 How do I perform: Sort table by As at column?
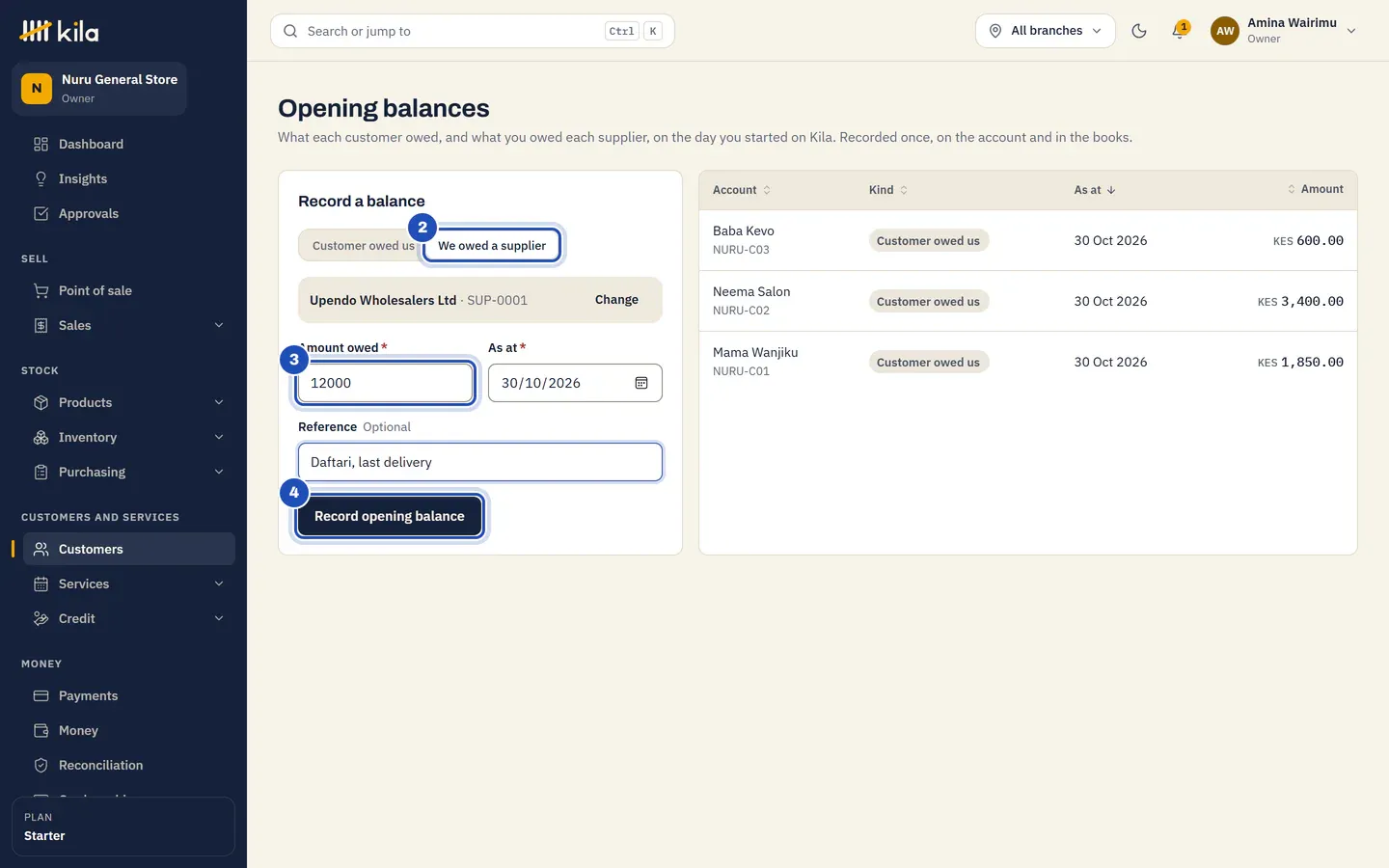pyautogui.click(x=1095, y=190)
